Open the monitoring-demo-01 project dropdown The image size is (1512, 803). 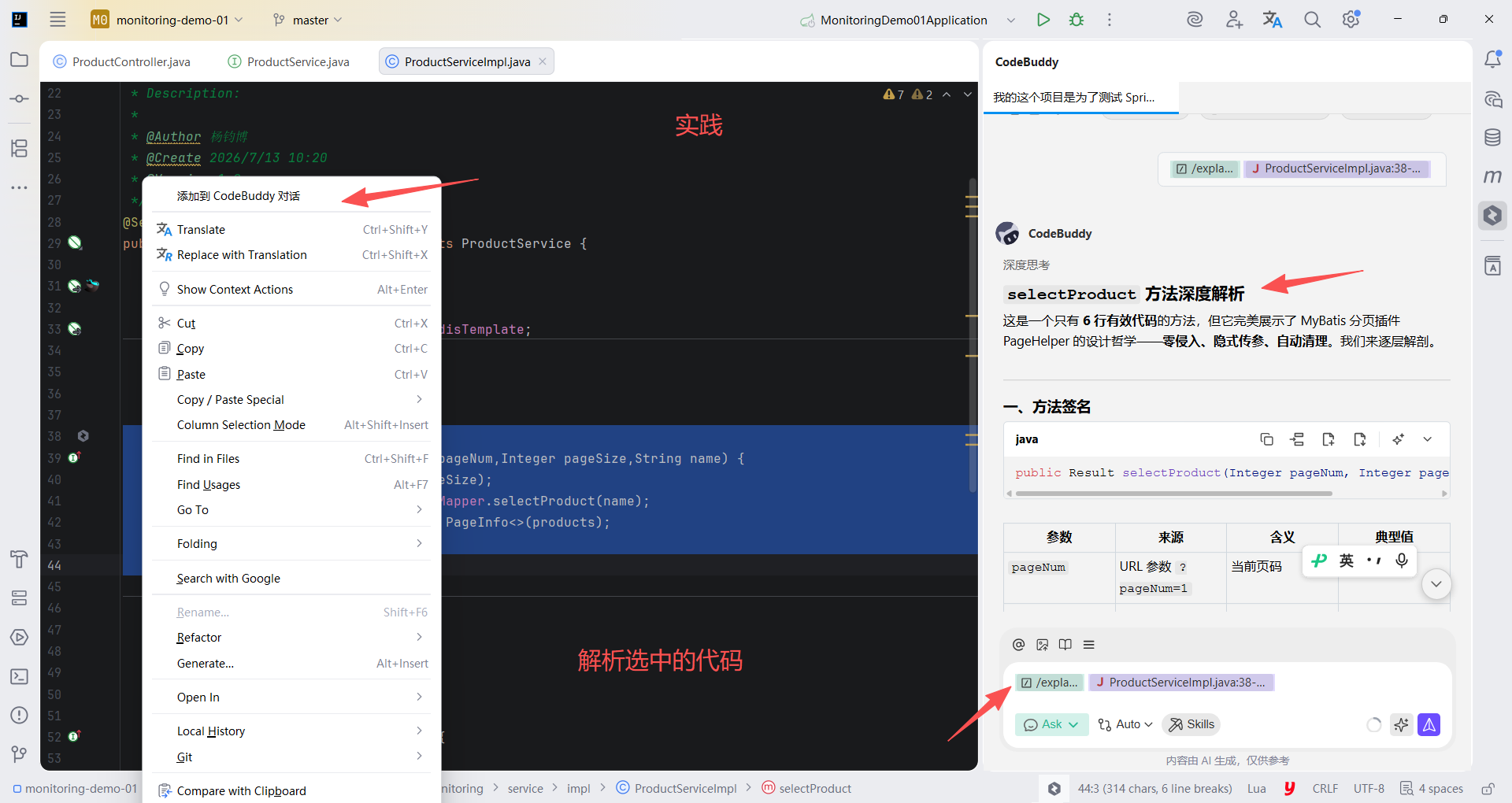(167, 20)
